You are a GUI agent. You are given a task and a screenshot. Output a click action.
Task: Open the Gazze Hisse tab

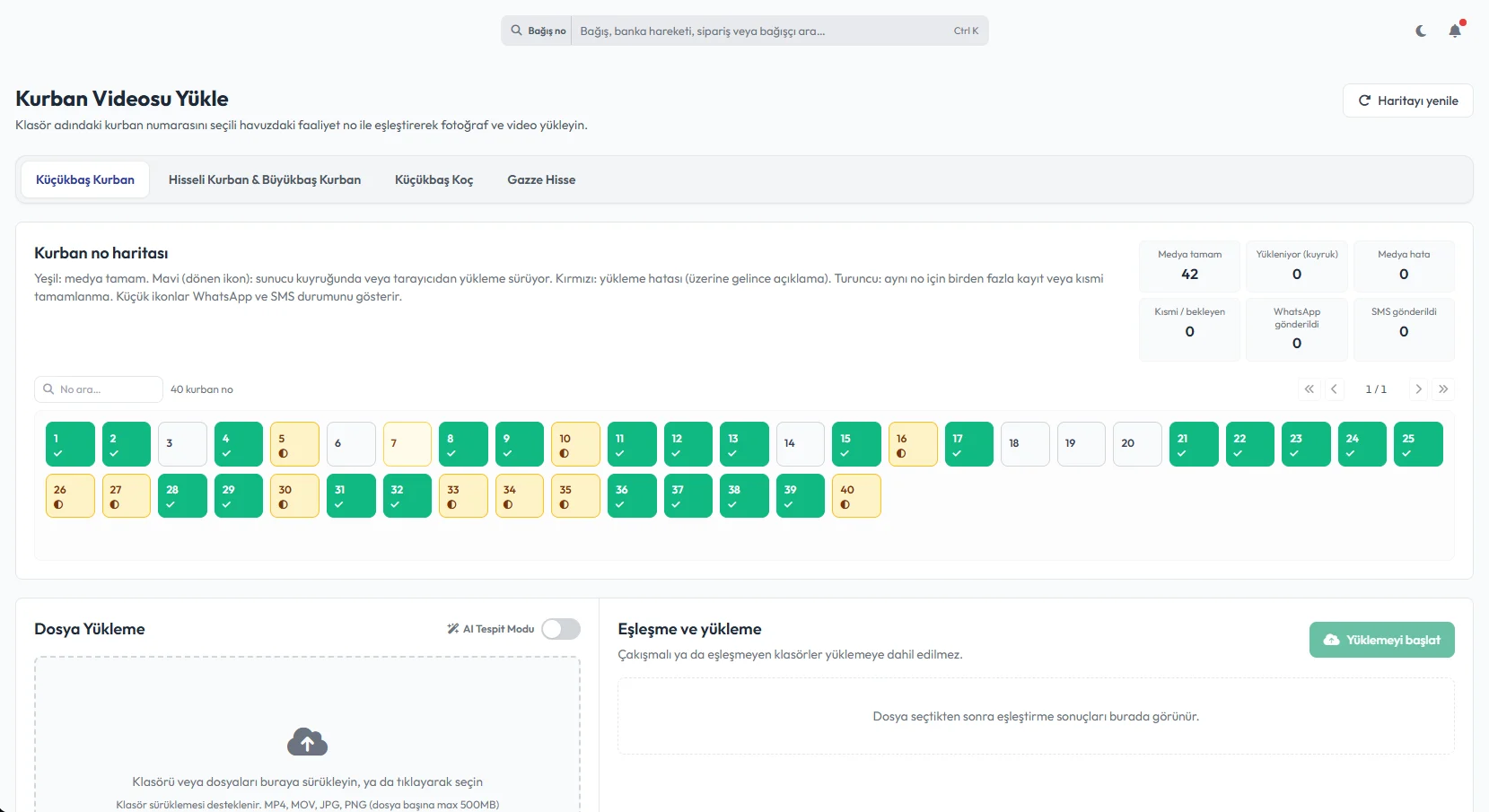coord(541,179)
